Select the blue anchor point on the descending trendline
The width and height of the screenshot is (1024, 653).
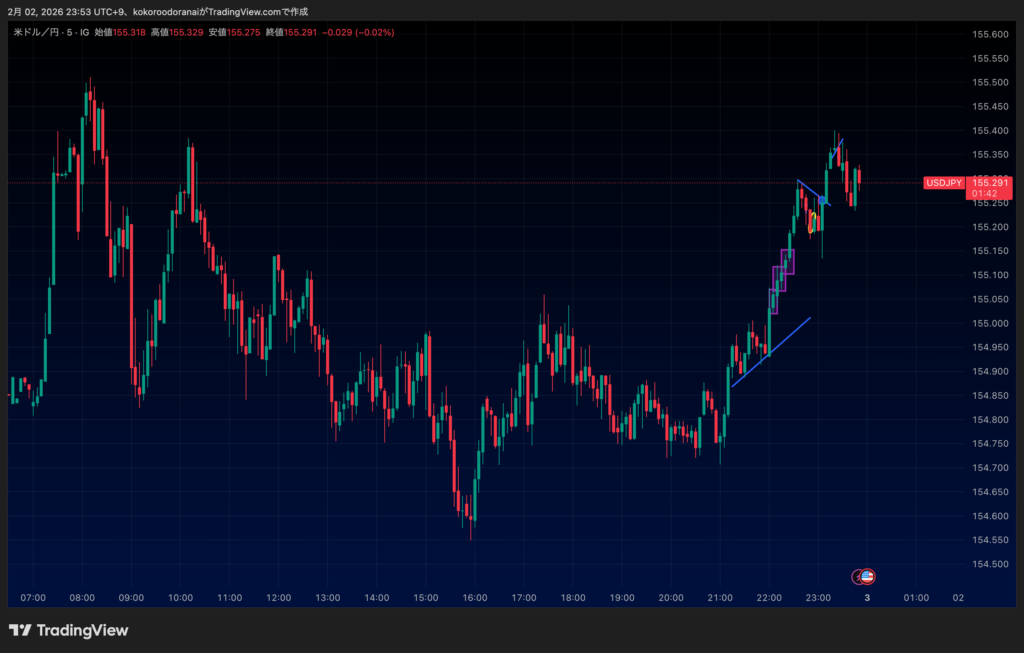tap(822, 200)
